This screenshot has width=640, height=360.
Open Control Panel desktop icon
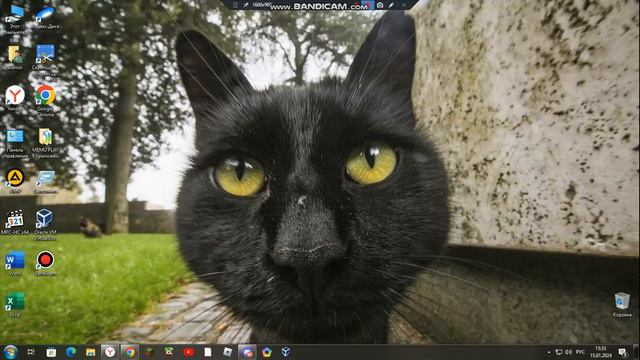pos(15,143)
